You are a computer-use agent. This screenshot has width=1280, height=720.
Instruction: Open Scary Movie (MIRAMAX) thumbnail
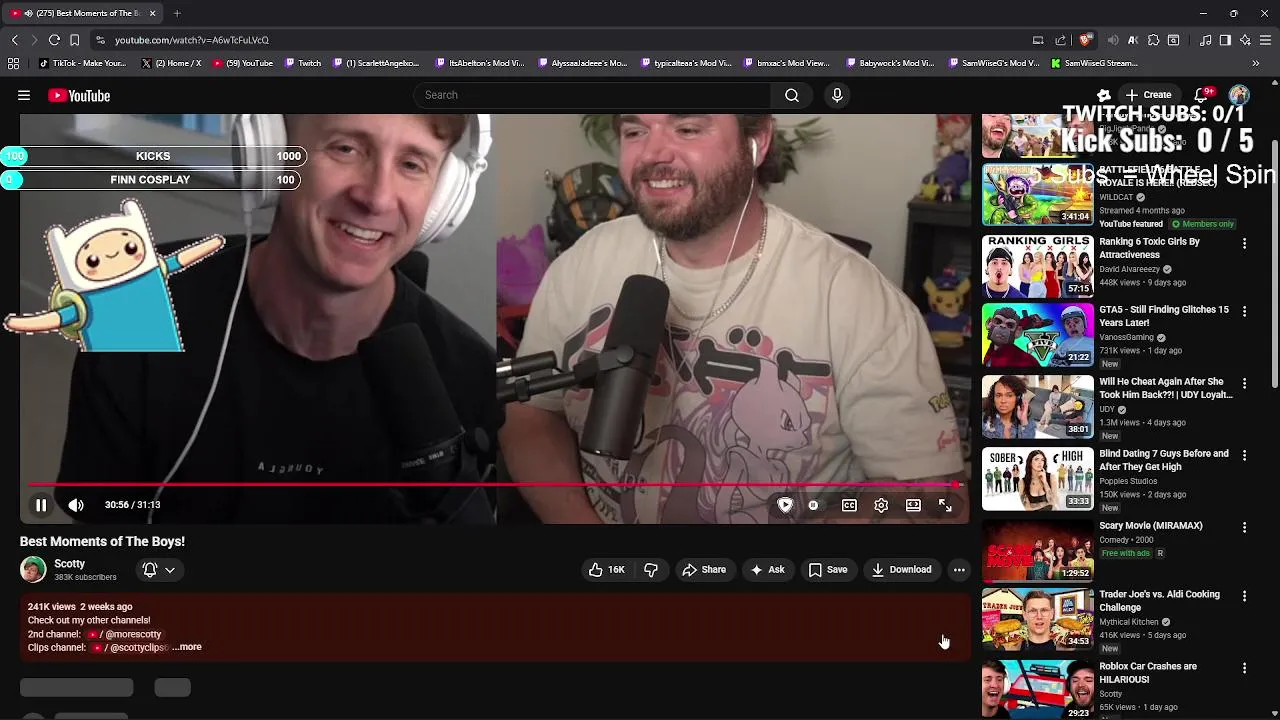pyautogui.click(x=1038, y=551)
